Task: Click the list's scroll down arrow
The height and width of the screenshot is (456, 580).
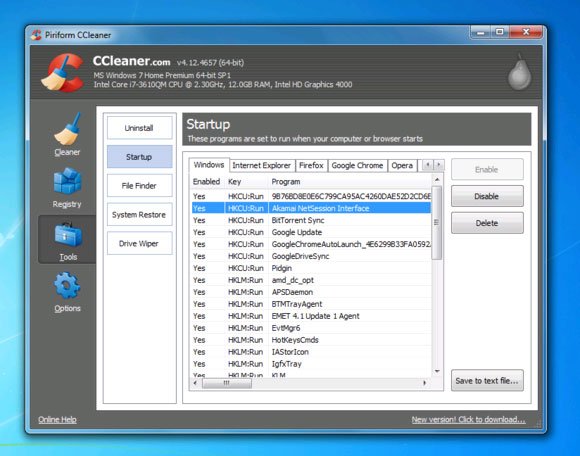Action: pyautogui.click(x=437, y=371)
